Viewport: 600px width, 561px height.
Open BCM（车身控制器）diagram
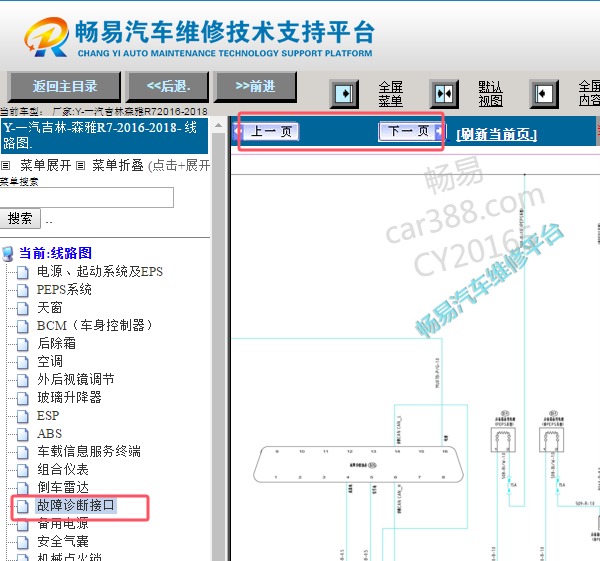[95, 325]
